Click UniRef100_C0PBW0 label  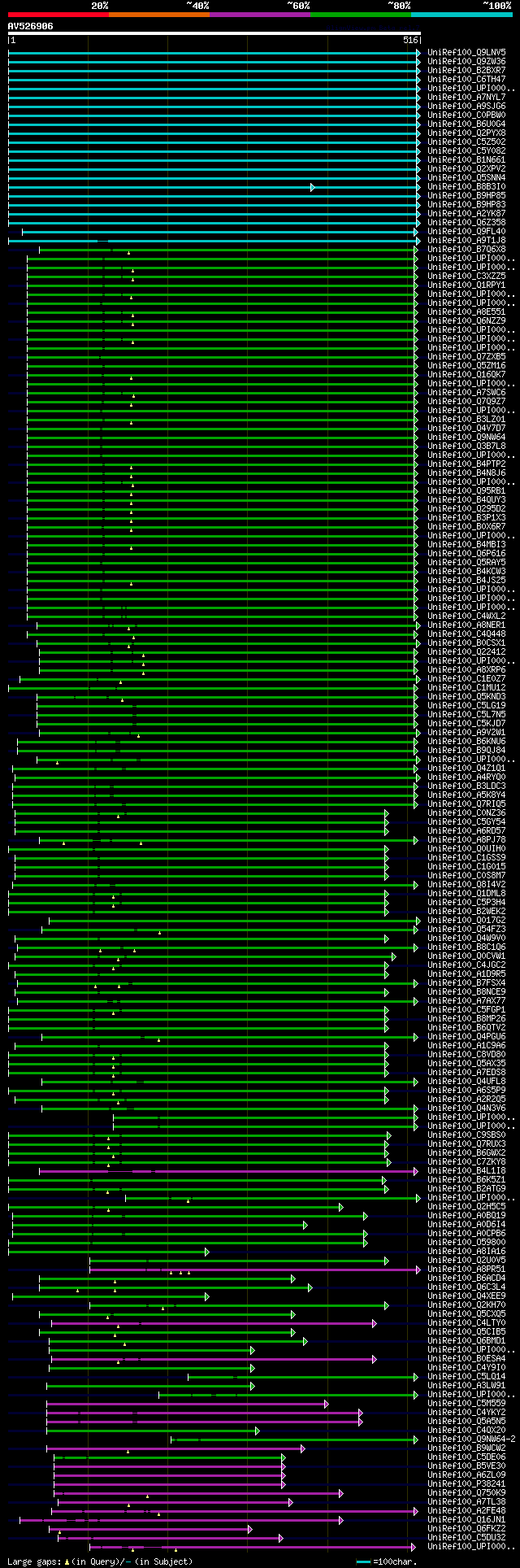(x=466, y=115)
